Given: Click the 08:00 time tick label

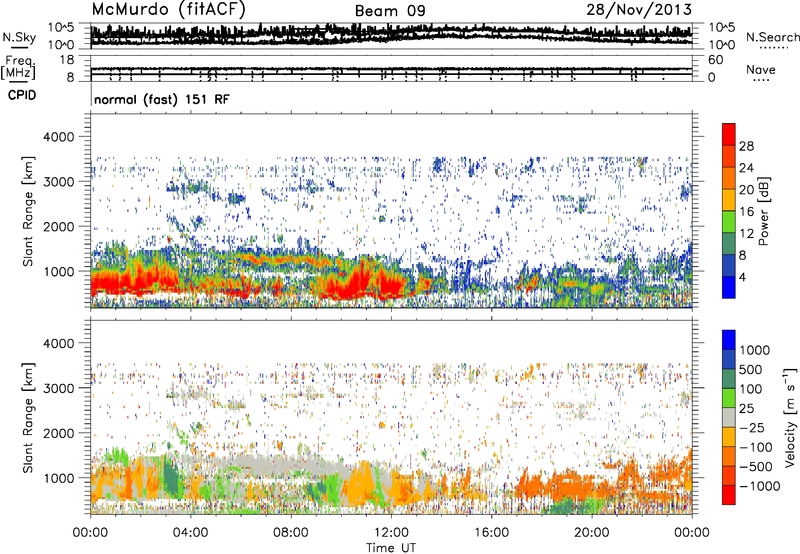Looking at the screenshot, I should [291, 533].
